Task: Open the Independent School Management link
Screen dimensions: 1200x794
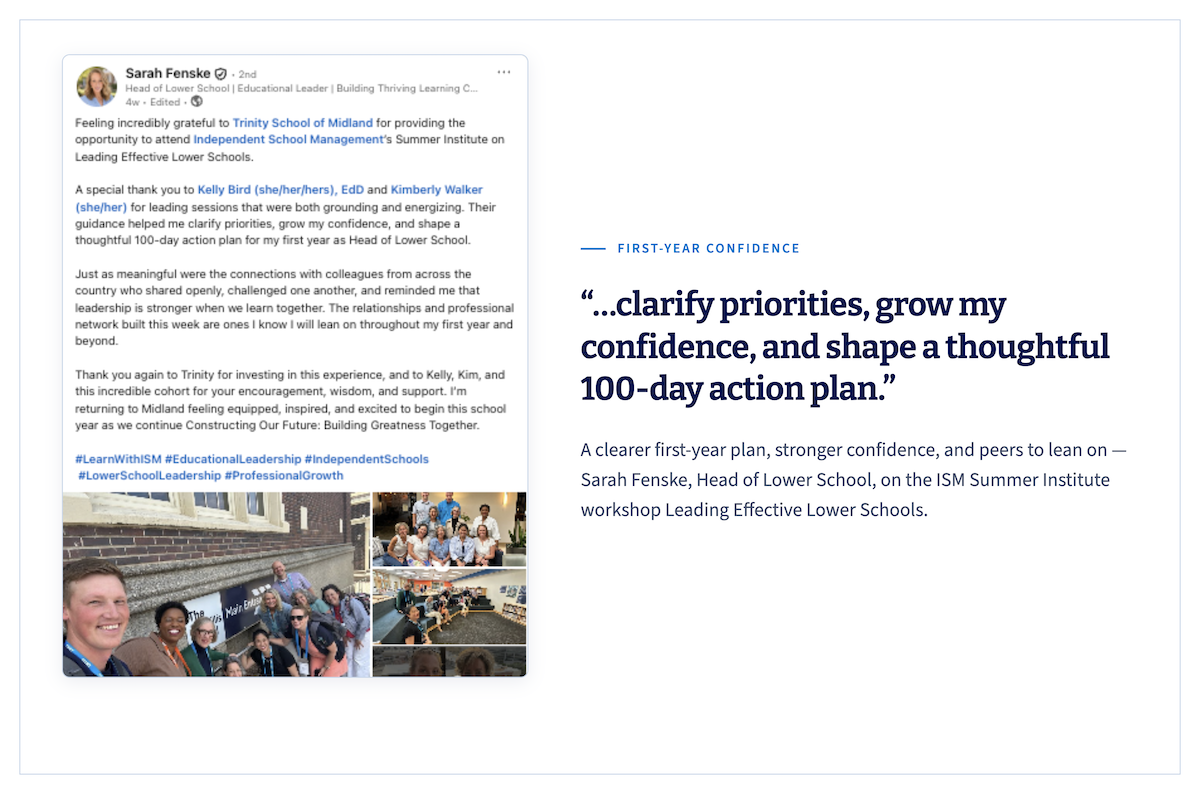Action: (288, 140)
